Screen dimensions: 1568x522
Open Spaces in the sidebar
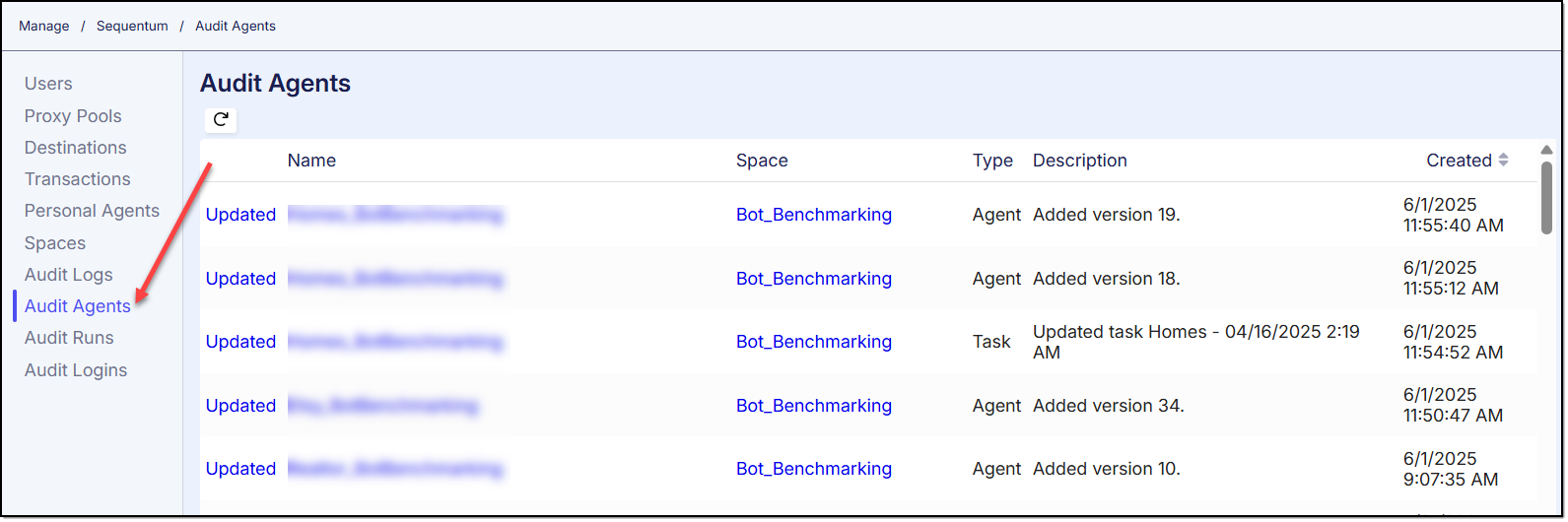(55, 243)
